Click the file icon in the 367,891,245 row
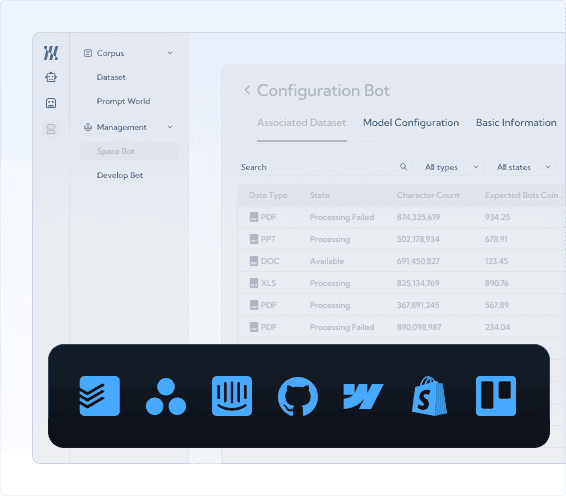566x496 pixels. (254, 305)
